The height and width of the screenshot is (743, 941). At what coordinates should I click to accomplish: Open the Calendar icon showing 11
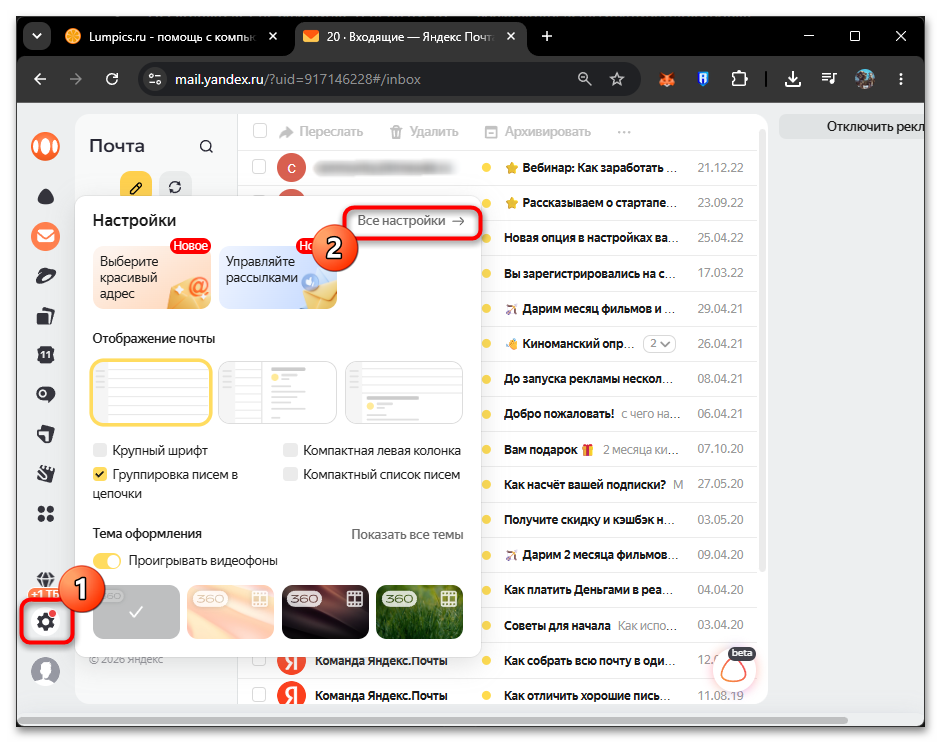(46, 355)
